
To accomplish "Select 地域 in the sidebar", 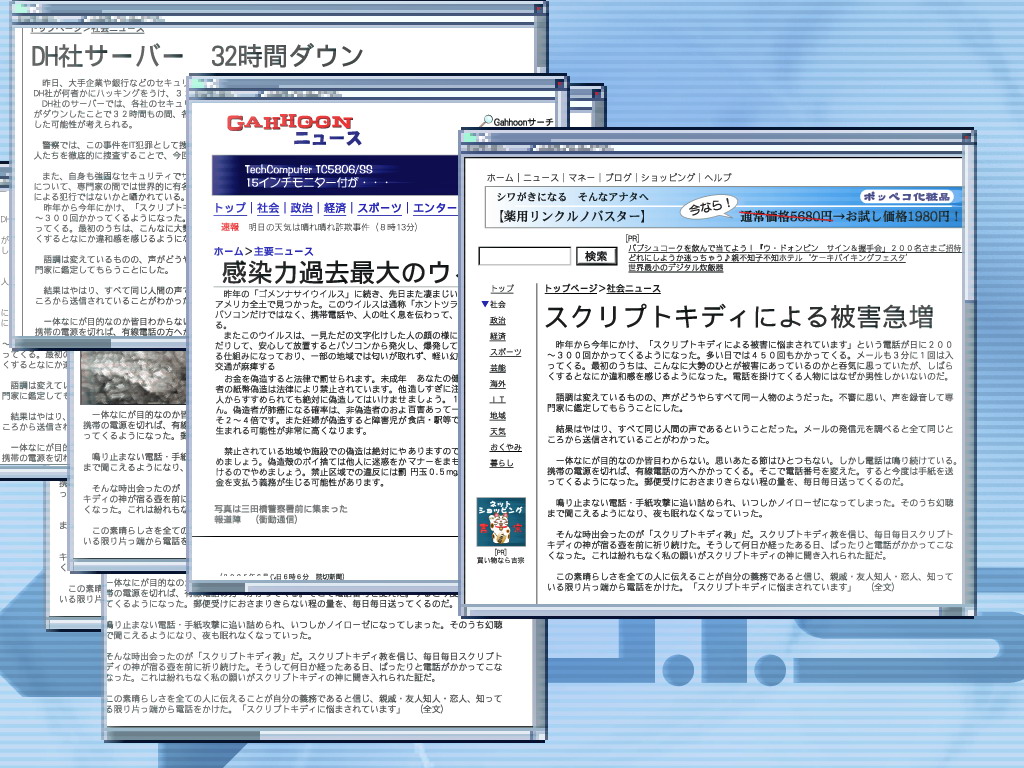I will pyautogui.click(x=498, y=415).
